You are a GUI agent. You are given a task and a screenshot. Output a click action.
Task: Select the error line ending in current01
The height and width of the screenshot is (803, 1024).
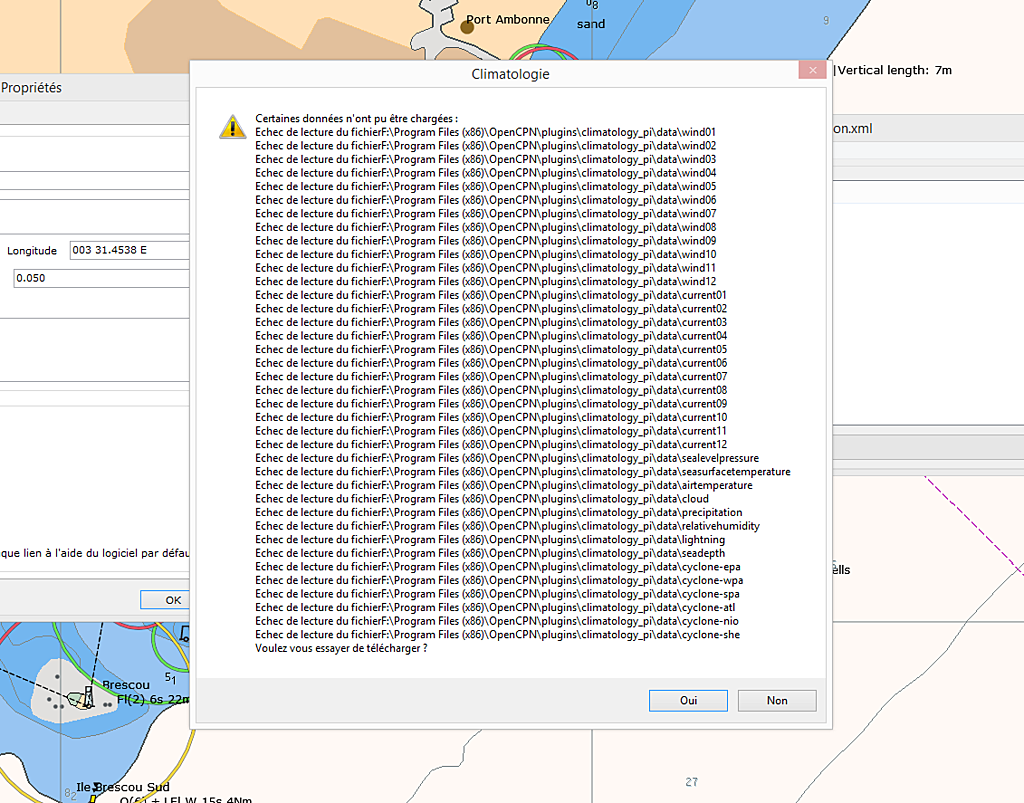[x=490, y=295]
